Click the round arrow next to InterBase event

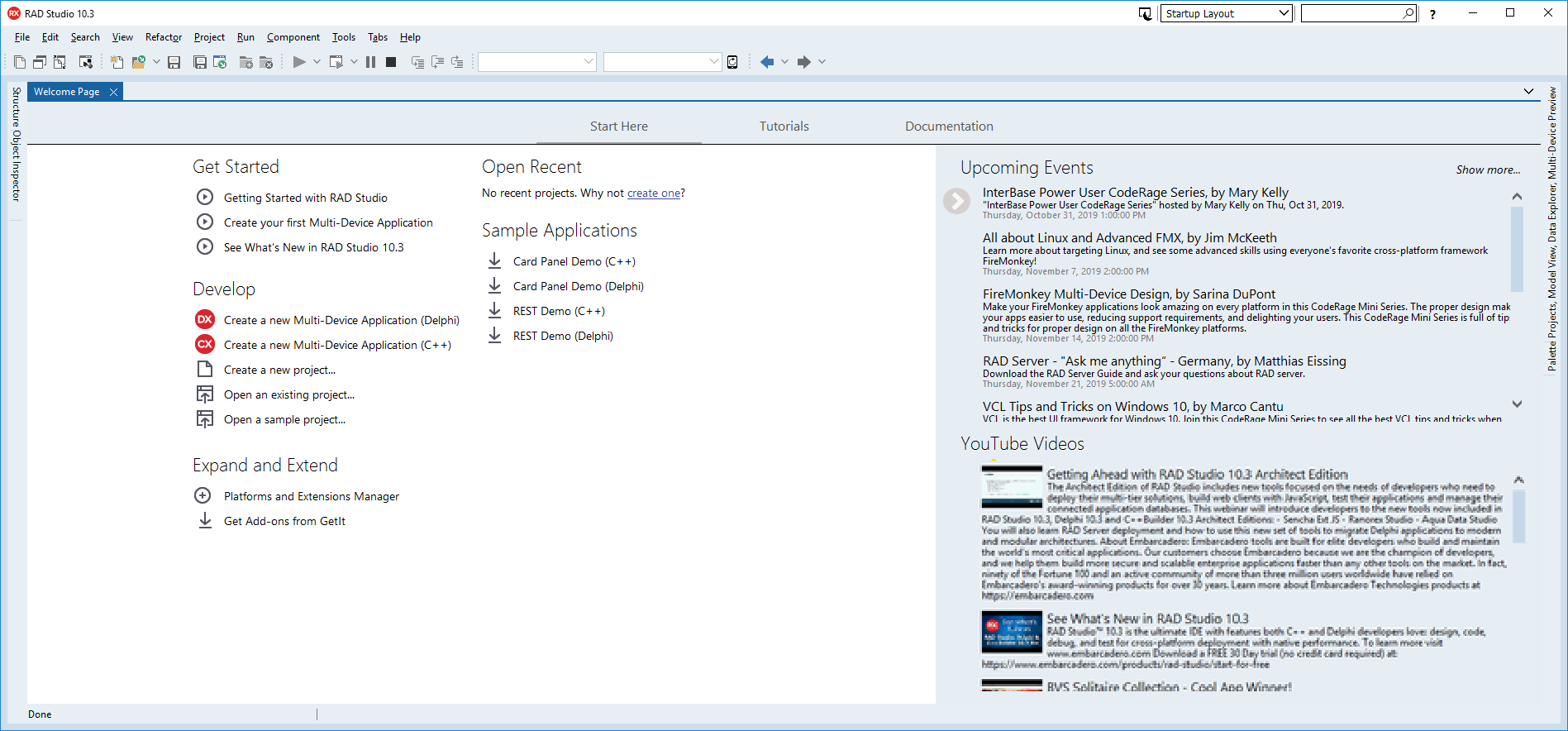tap(956, 201)
